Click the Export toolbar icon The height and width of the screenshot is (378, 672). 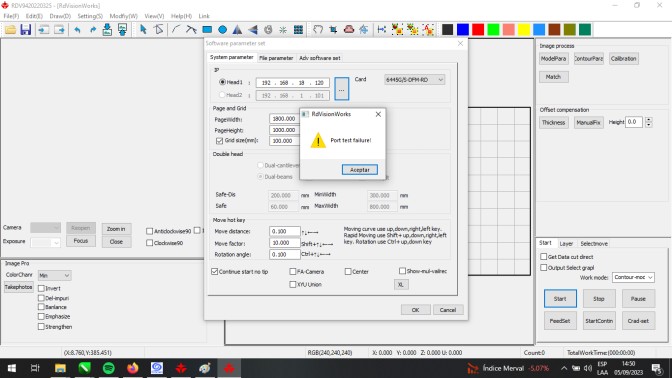pyautogui.click(x=59, y=30)
